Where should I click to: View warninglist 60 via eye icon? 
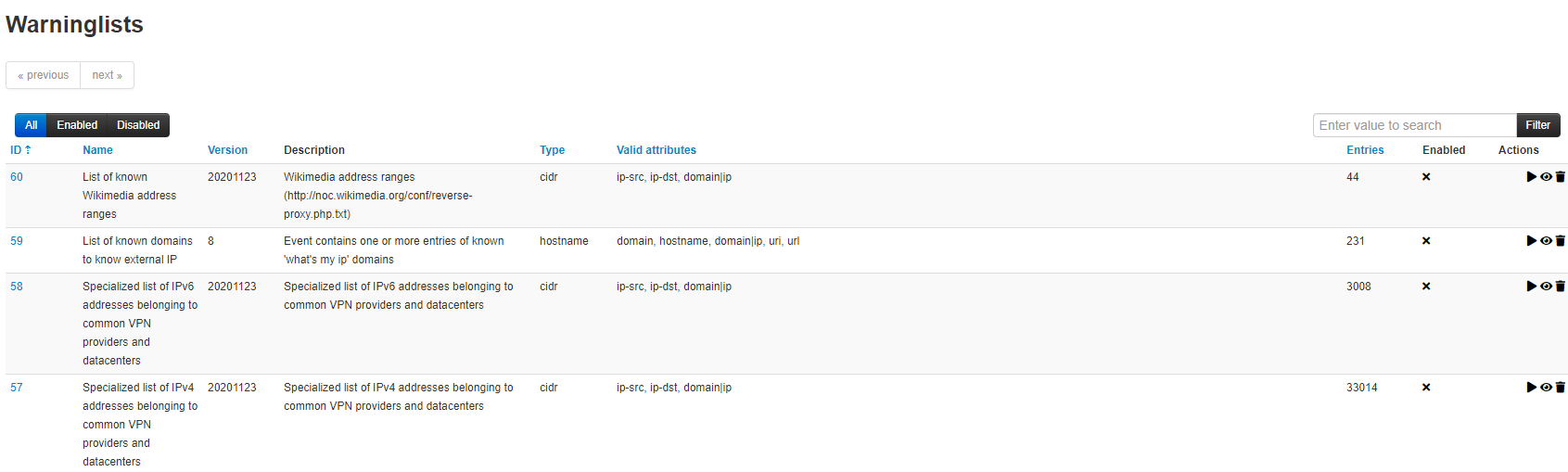1546,177
